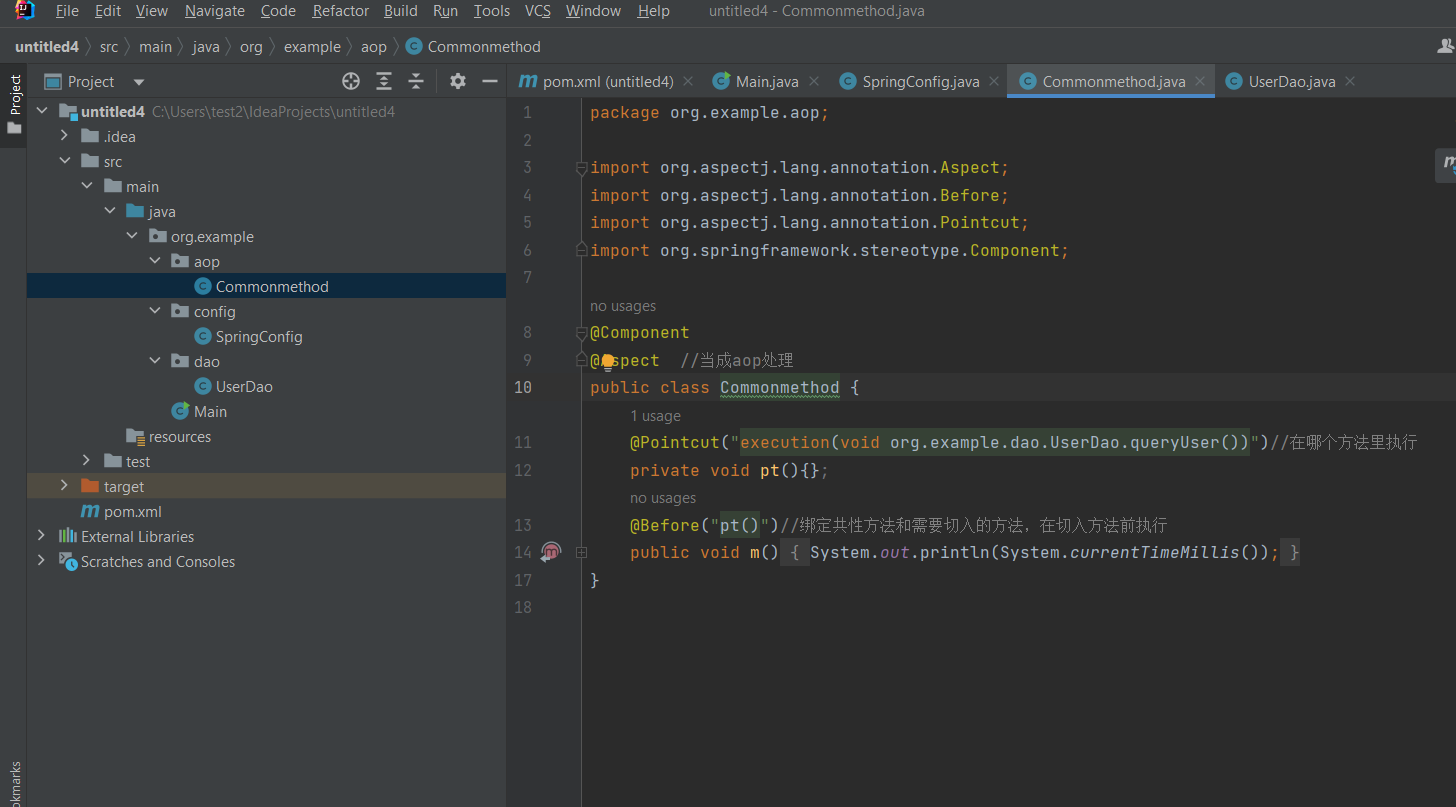Click the Expand All icon in Project panel
Viewport: 1456px width, 807px height.
[x=384, y=81]
